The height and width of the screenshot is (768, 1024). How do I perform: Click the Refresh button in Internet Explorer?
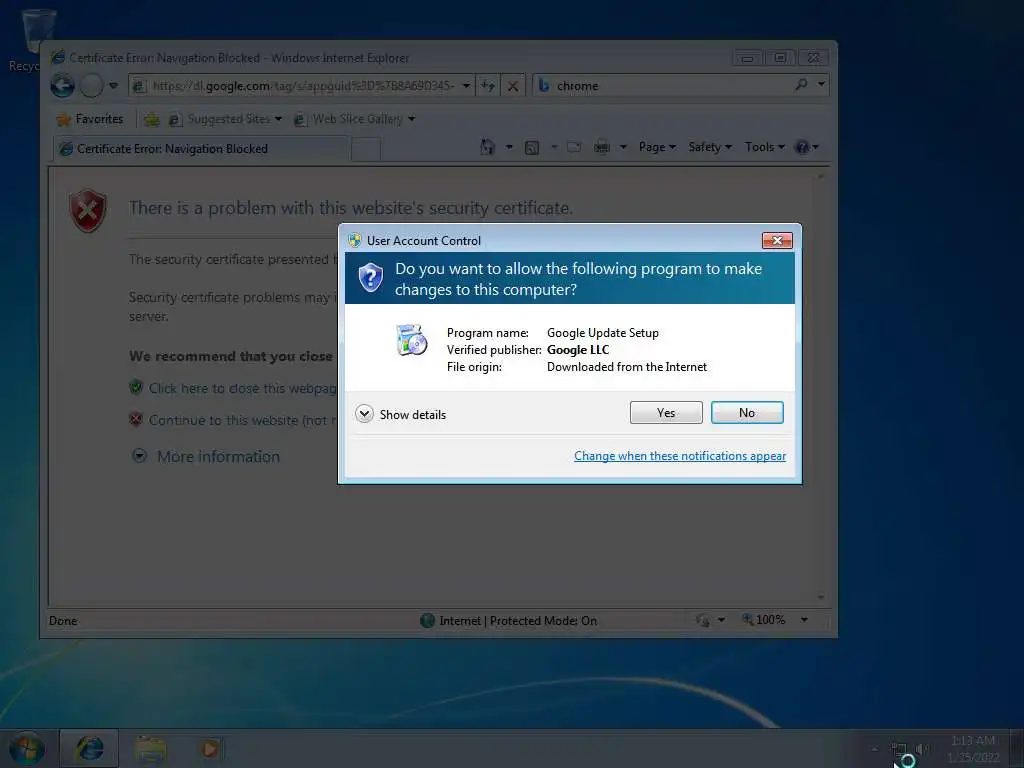pyautogui.click(x=488, y=86)
